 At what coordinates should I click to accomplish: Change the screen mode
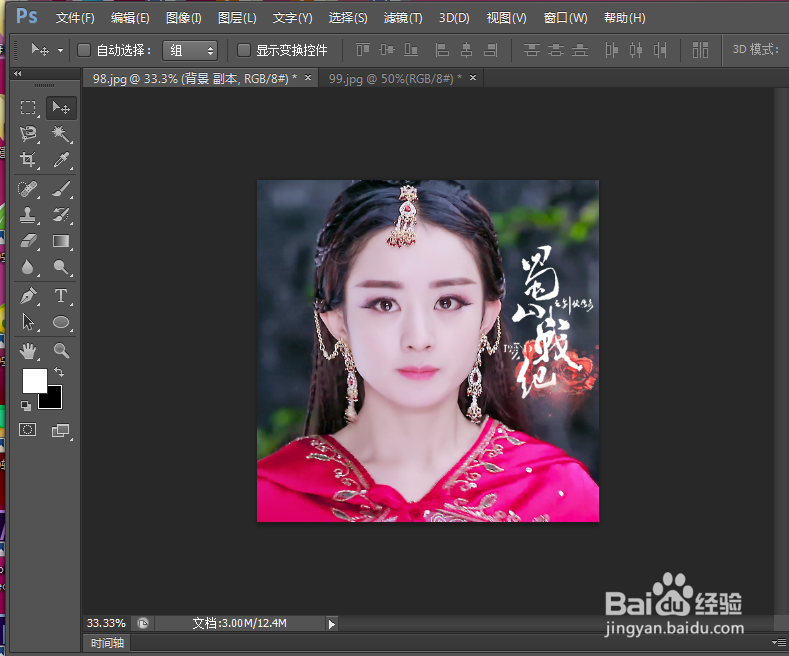click(61, 430)
